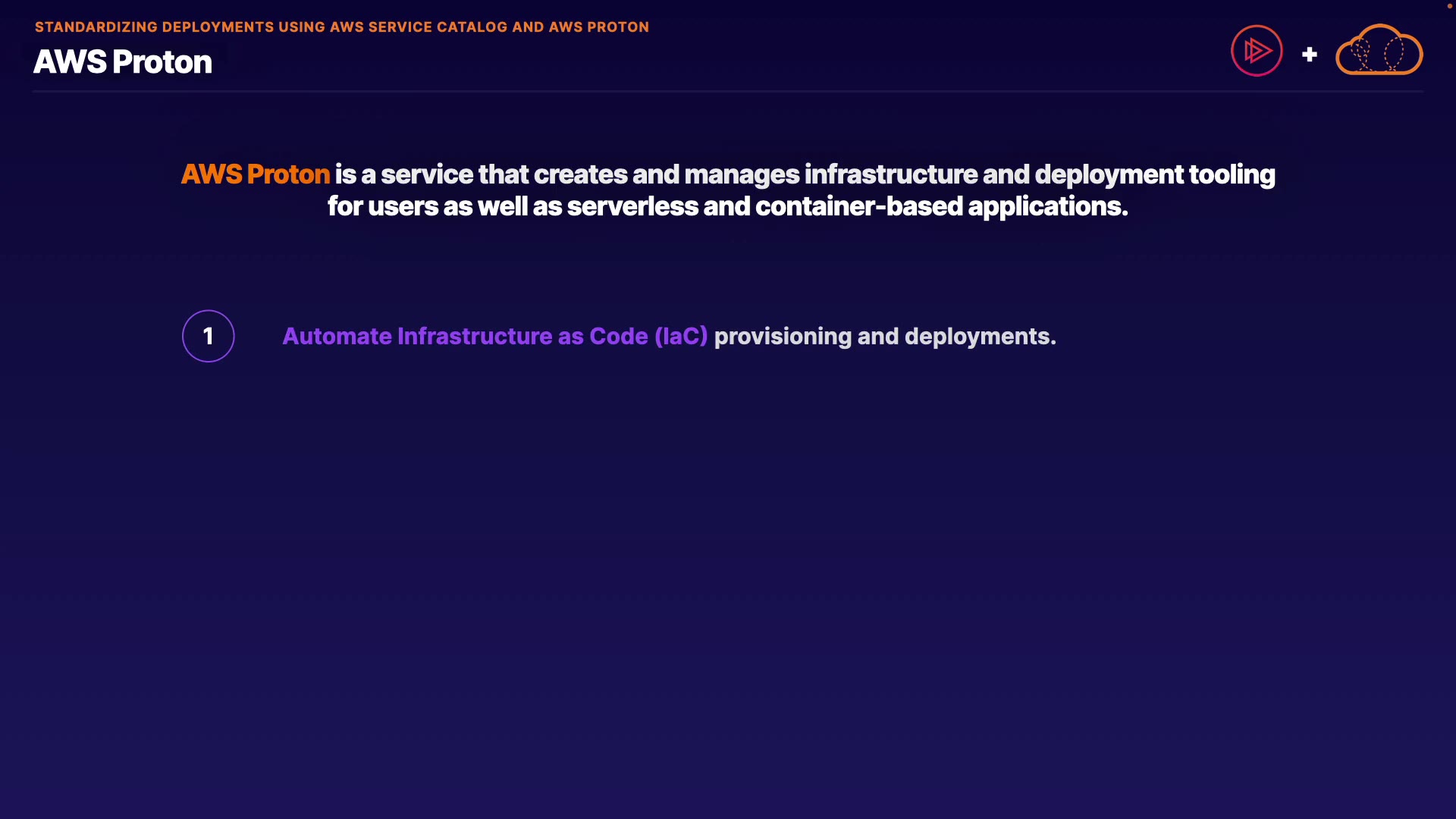Click the A Cloud Guru cloud logo
Viewport: 1456px width, 819px height.
(1379, 51)
